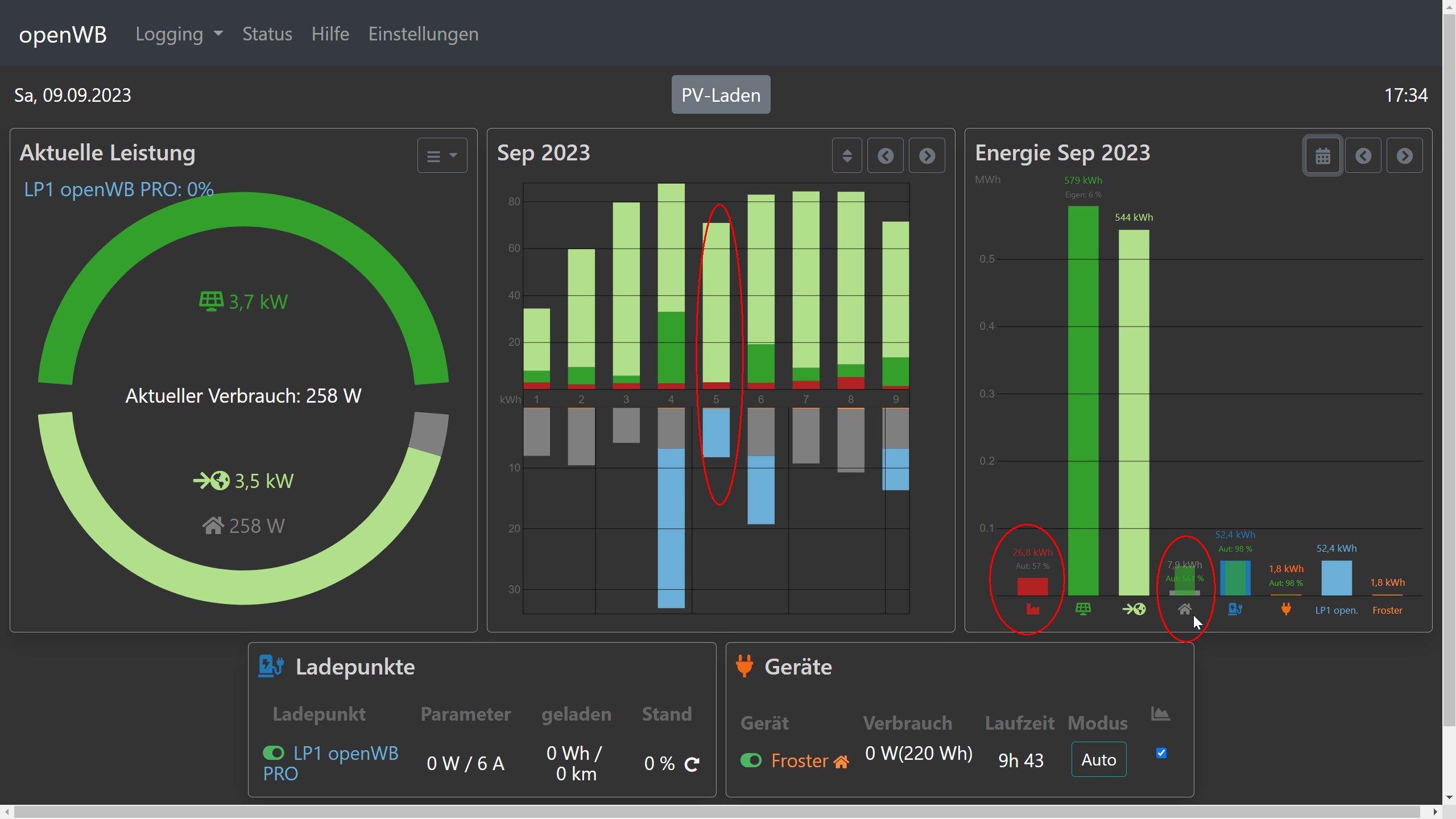The image size is (1456, 819).
Task: Open the Aktuelle Leistung hamburger dropdown
Action: click(x=442, y=155)
